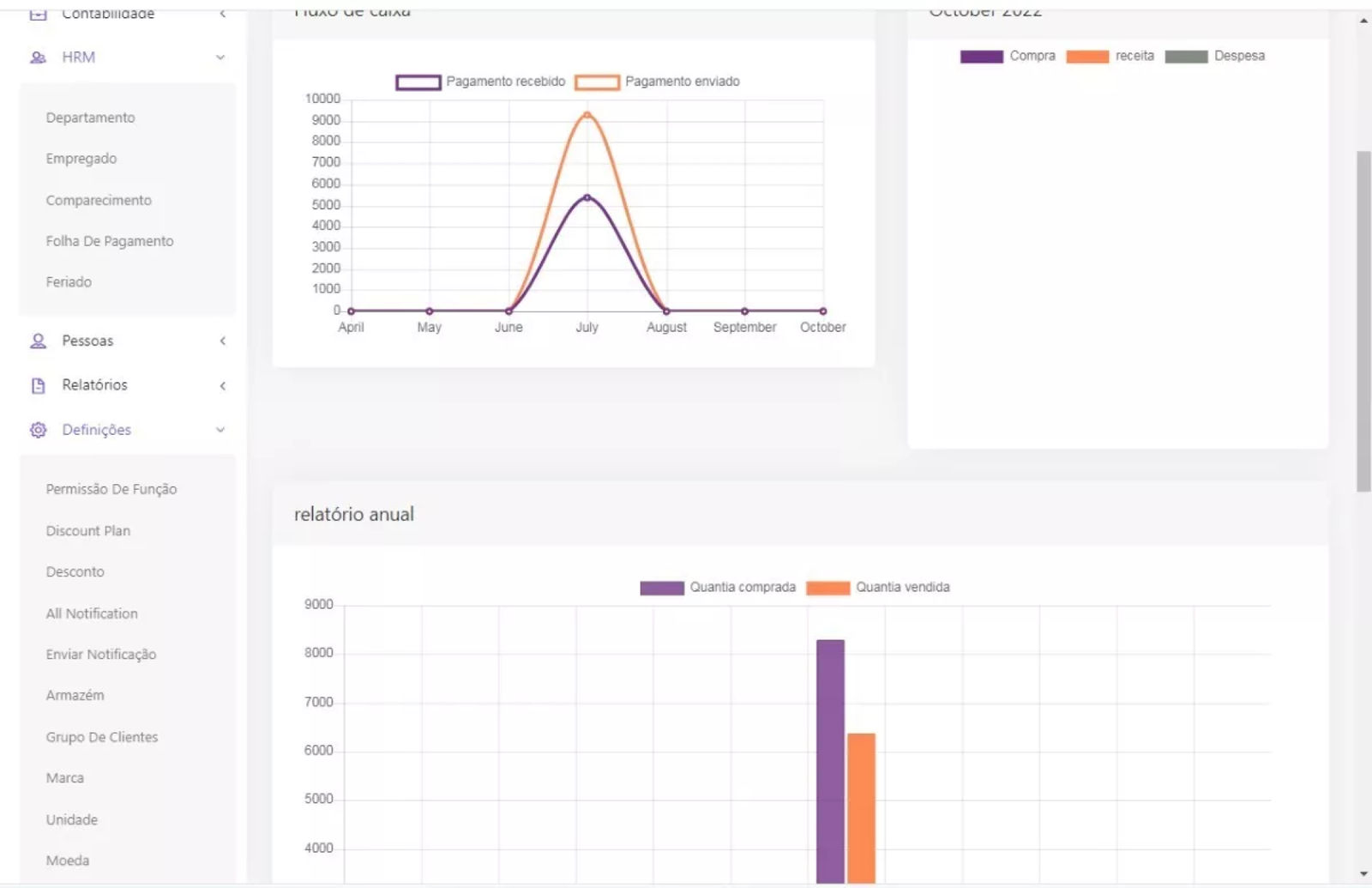Open the Armazém settings link

[x=75, y=695]
